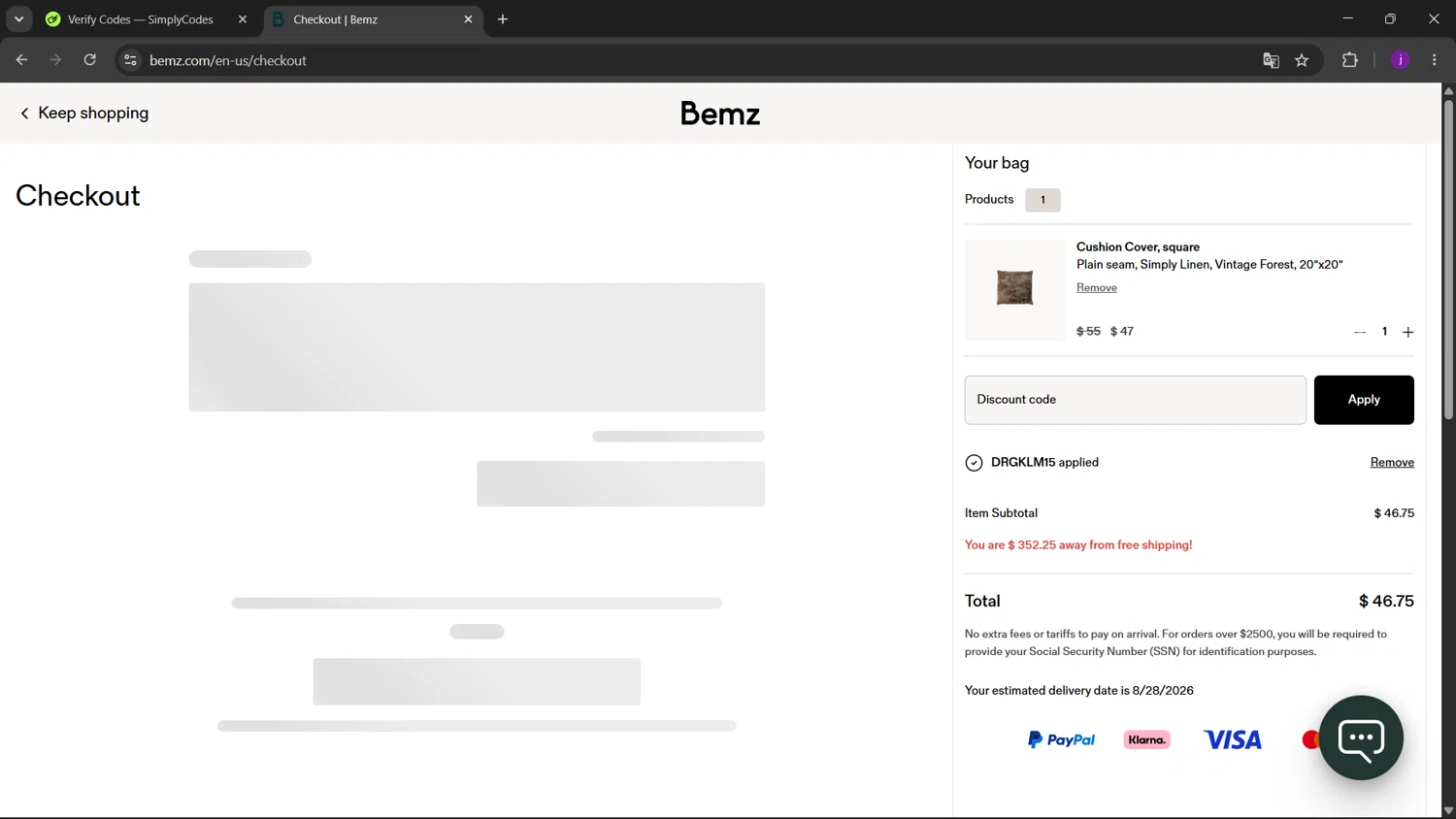Click the Plain seam, Simply Linen description
The height and width of the screenshot is (819, 1456).
point(1209,265)
